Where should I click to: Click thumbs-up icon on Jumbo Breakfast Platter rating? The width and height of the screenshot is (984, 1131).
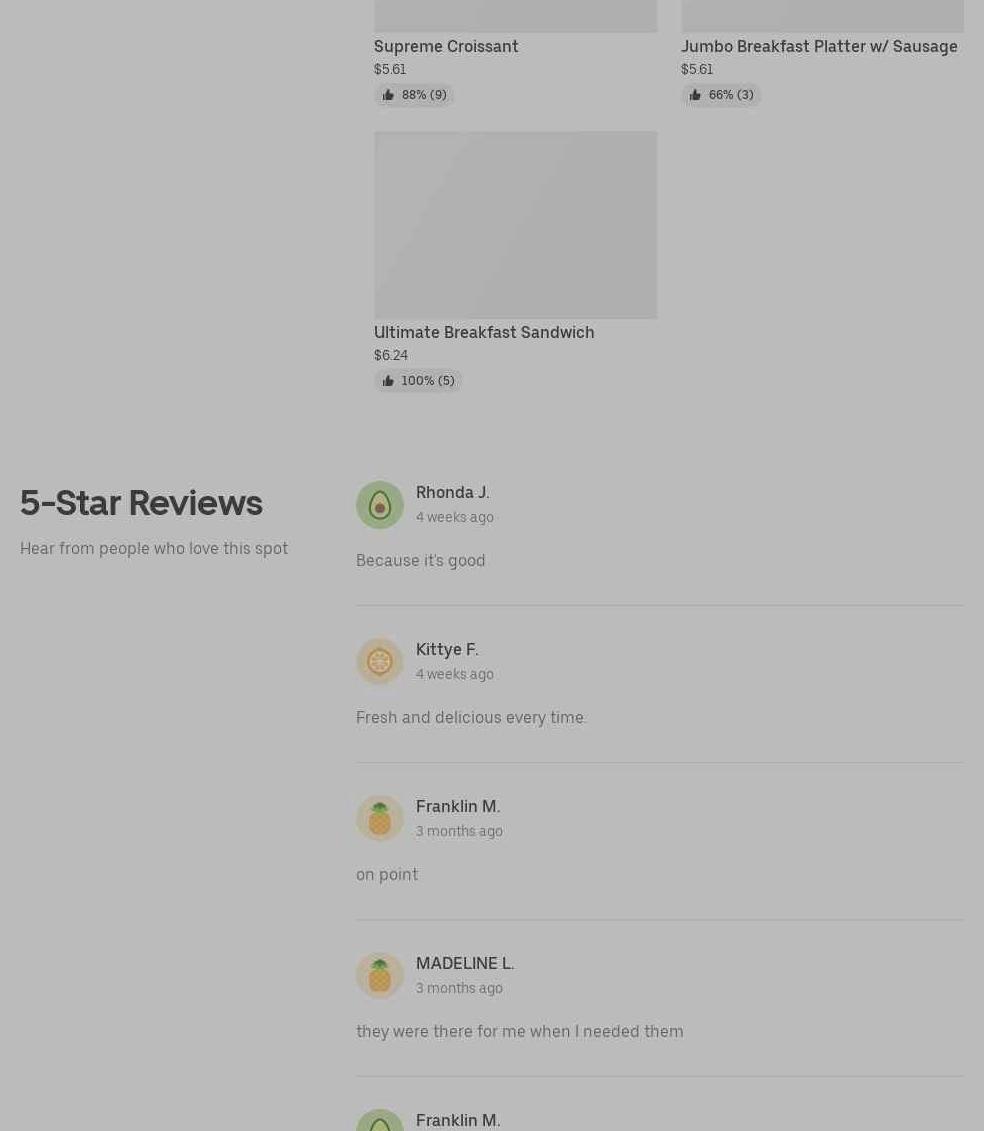click(x=695, y=95)
